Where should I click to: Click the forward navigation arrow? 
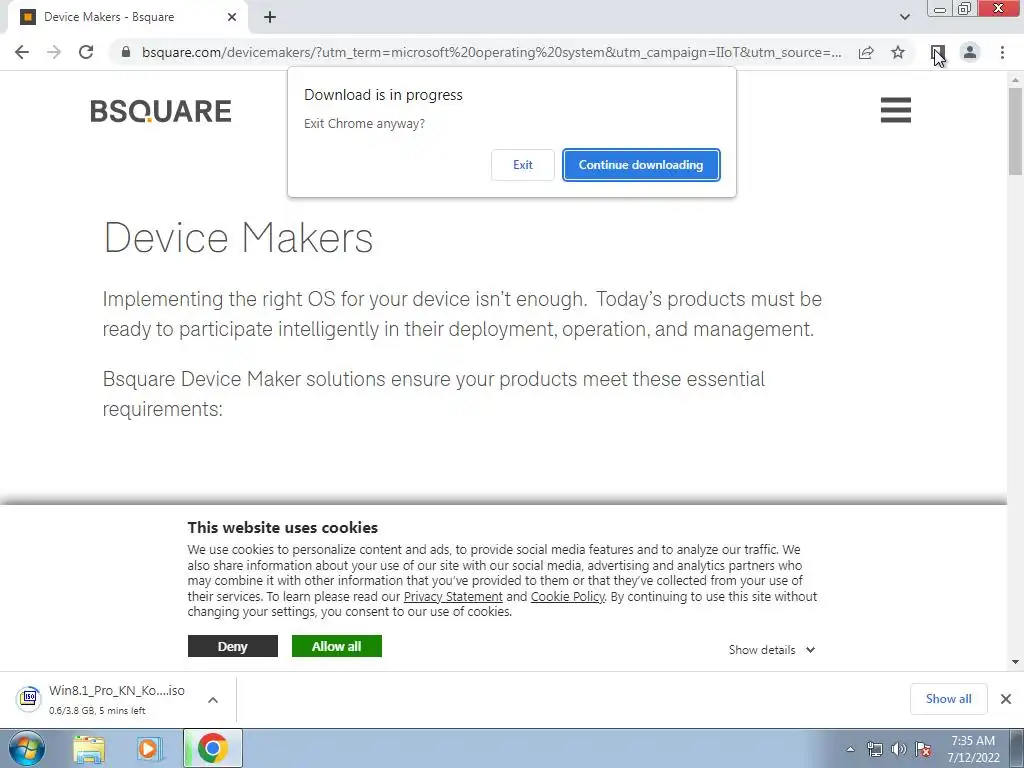[54, 52]
